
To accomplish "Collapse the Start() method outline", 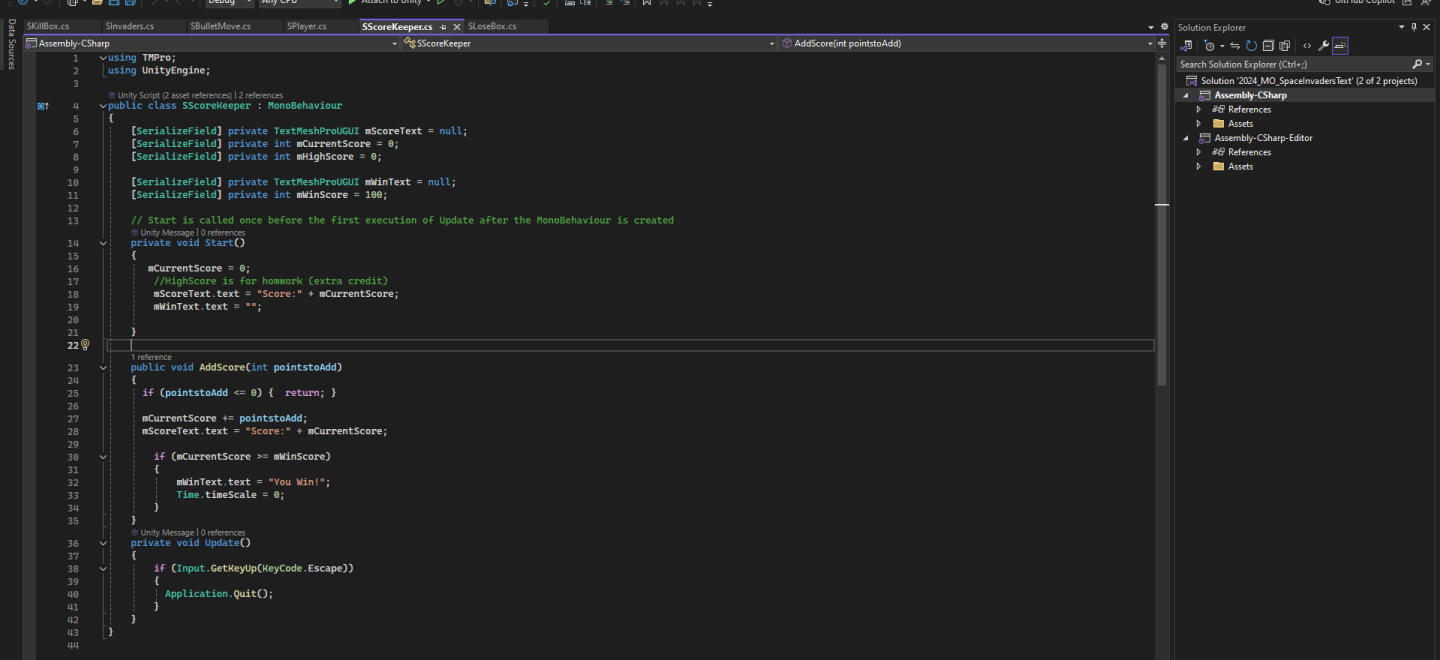I will (x=104, y=243).
